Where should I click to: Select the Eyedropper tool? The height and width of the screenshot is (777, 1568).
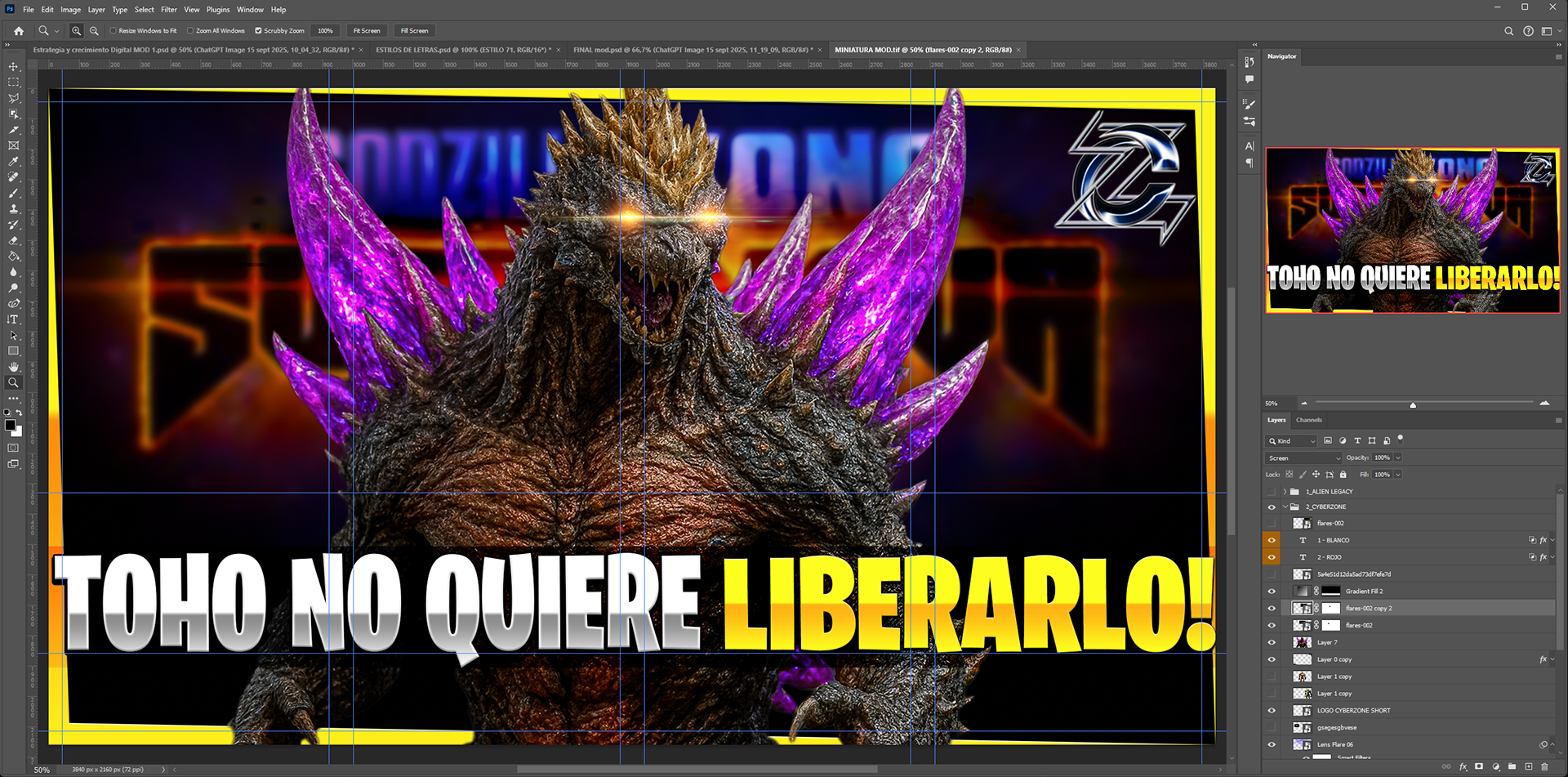[x=13, y=162]
